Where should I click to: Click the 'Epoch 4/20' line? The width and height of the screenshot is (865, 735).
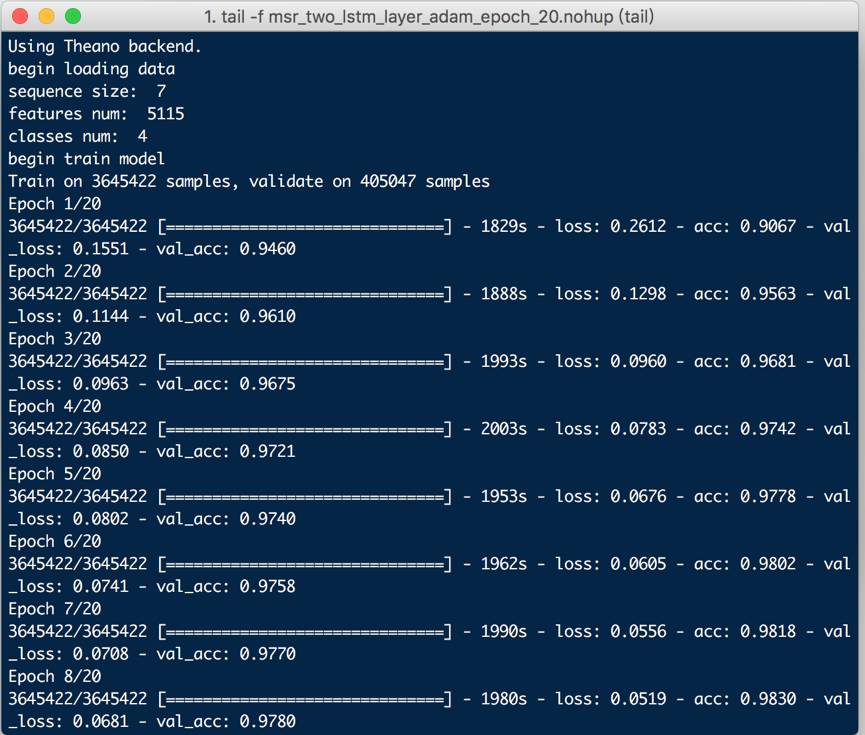[55, 407]
